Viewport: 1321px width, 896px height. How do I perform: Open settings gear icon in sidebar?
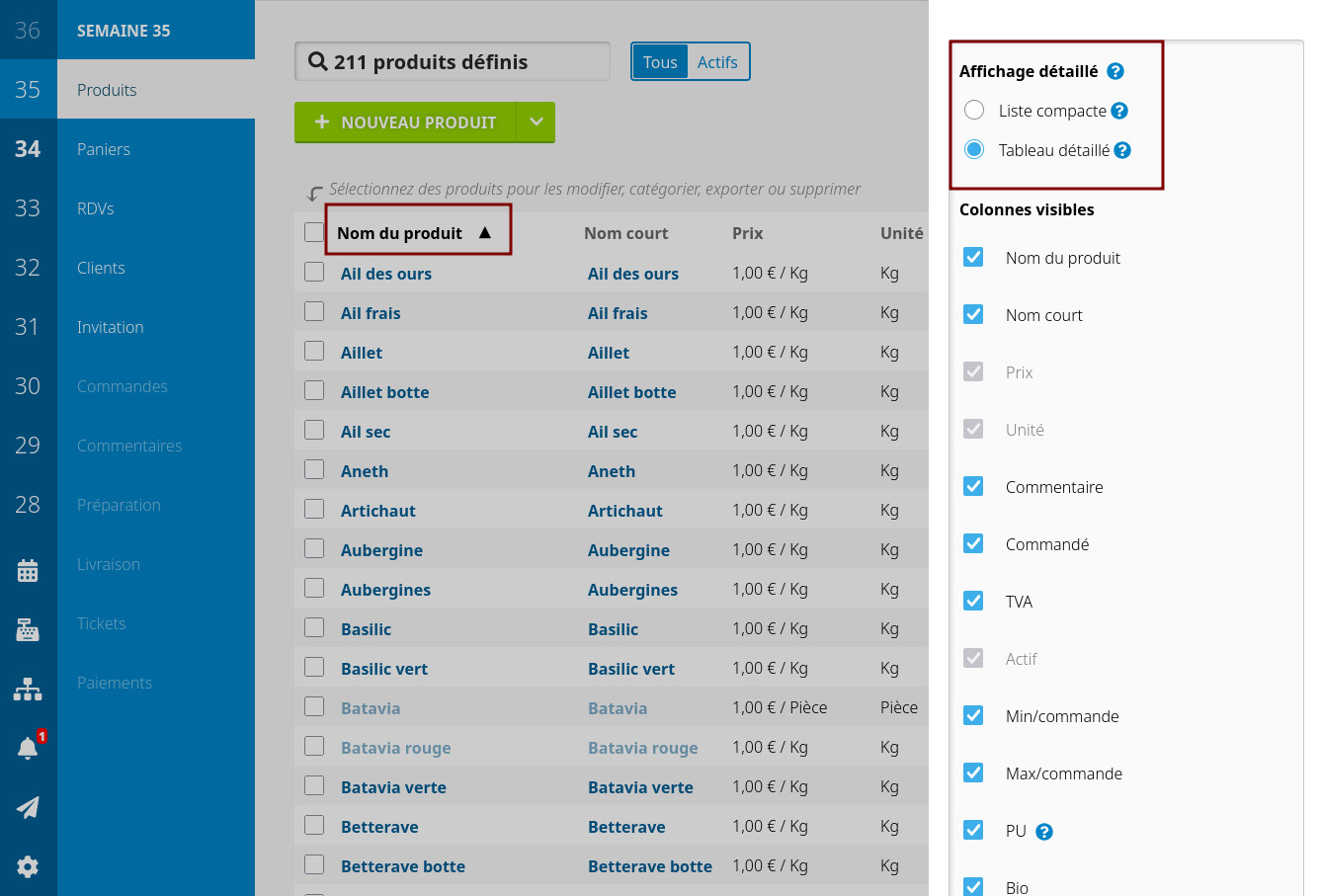pos(28,866)
